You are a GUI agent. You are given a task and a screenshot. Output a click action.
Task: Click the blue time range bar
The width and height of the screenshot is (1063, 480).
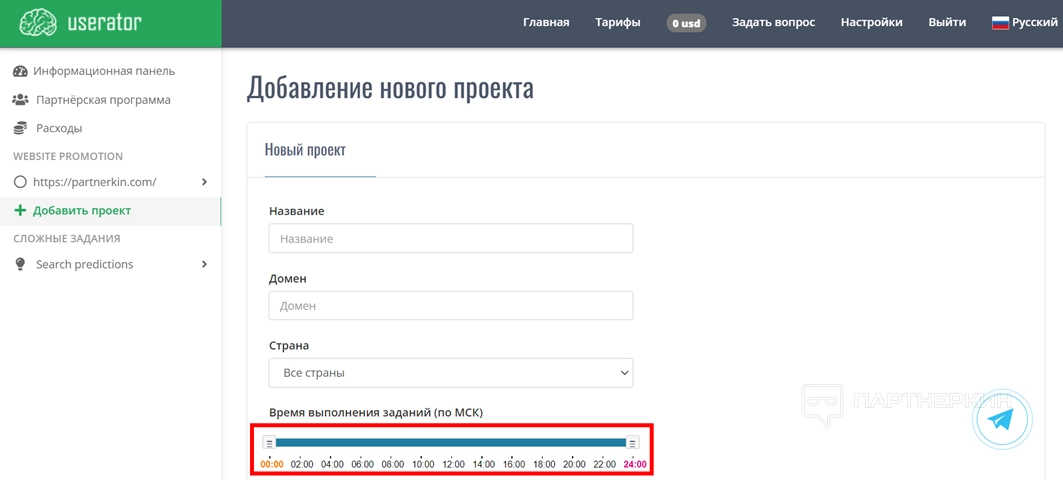[x=451, y=443]
